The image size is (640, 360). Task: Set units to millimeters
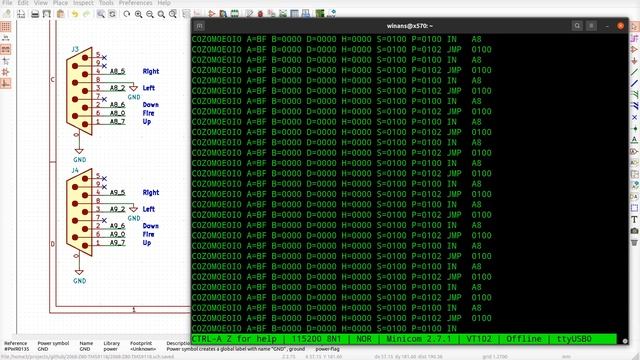(6, 49)
